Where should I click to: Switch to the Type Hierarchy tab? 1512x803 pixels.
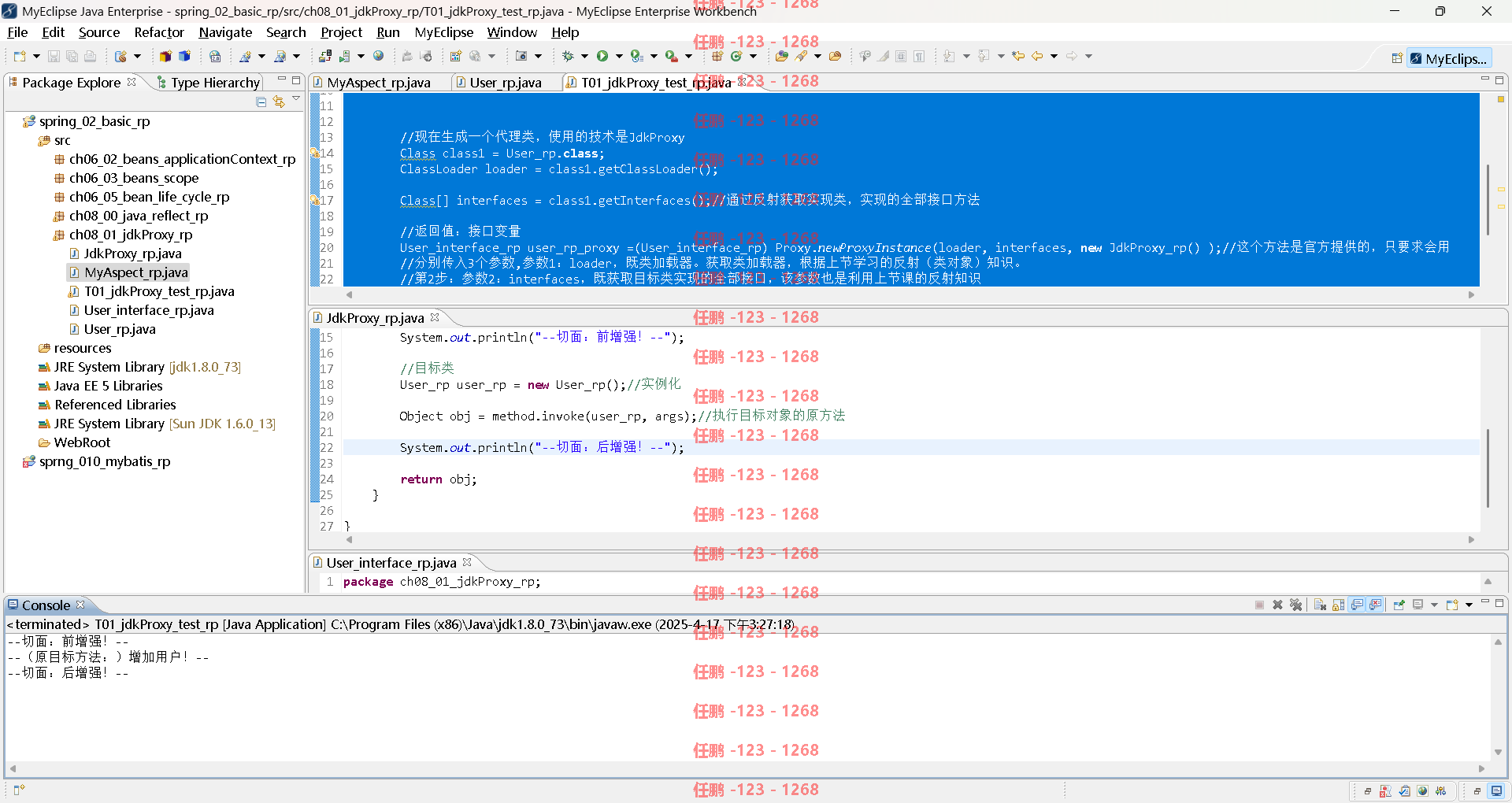209,83
